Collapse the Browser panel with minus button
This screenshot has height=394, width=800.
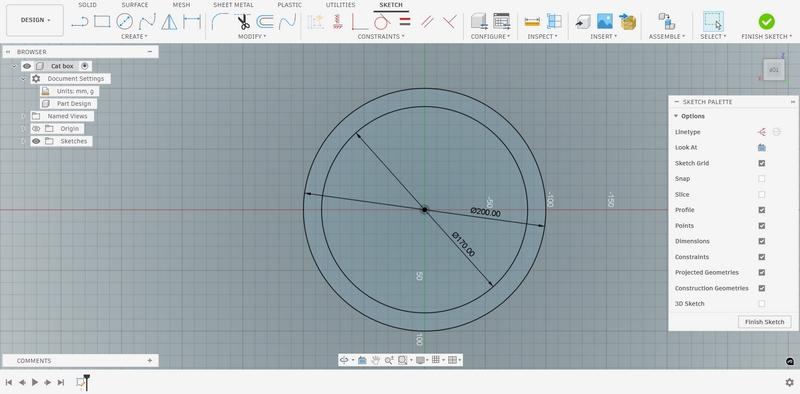(149, 52)
